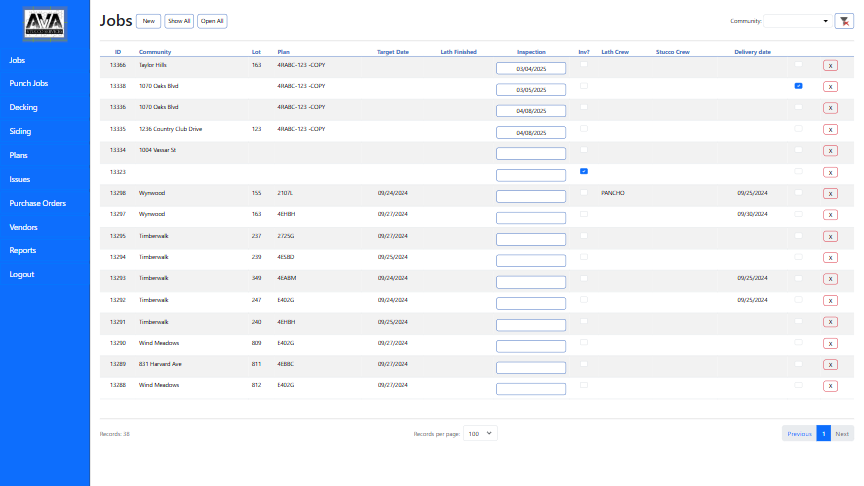Click X button for job 13293
864x486 pixels.
[830, 279]
